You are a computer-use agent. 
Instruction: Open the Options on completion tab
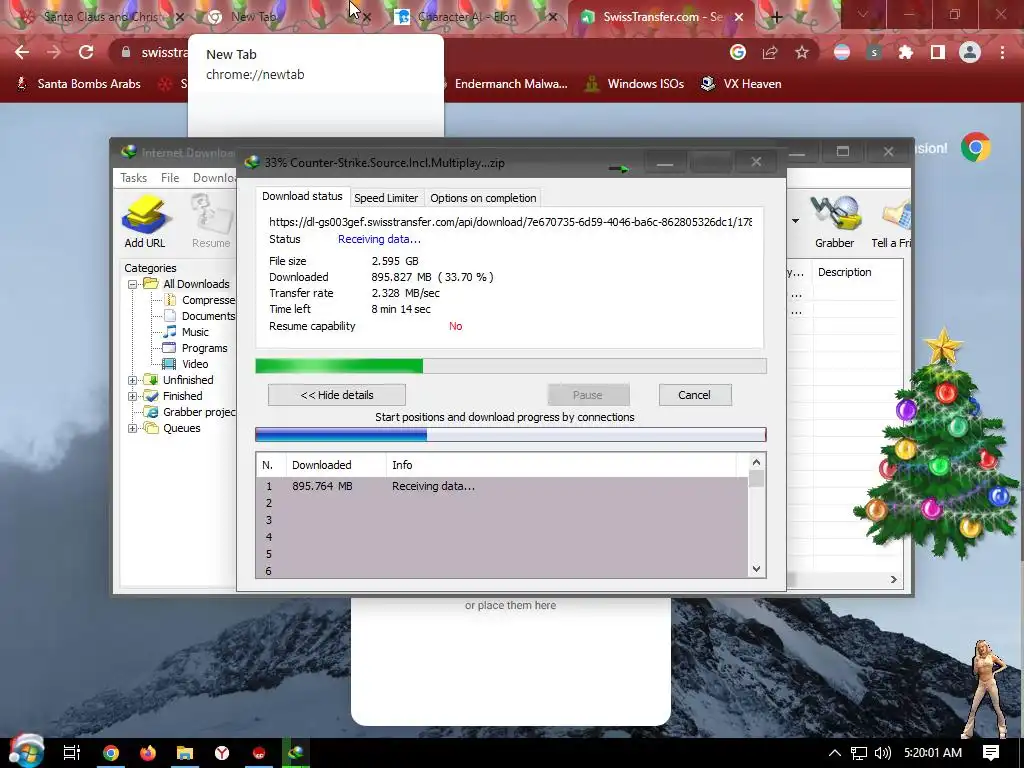pyautogui.click(x=483, y=198)
